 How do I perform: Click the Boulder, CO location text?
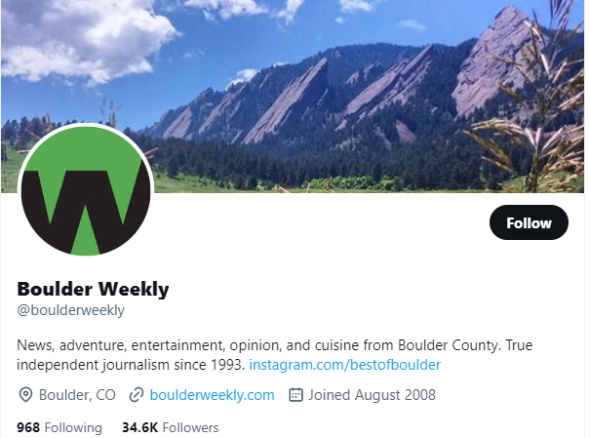tap(77, 395)
